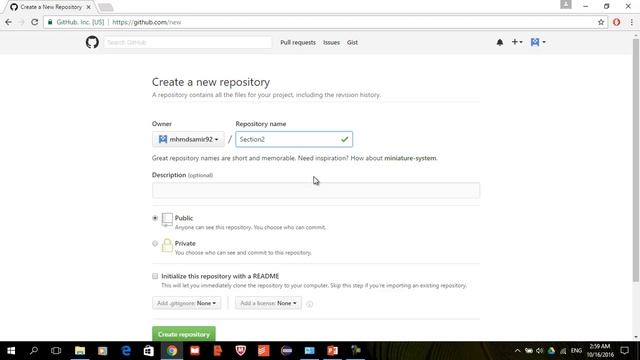
Task: Click the Chrome profile icon in title bar
Action: (x=565, y=4)
